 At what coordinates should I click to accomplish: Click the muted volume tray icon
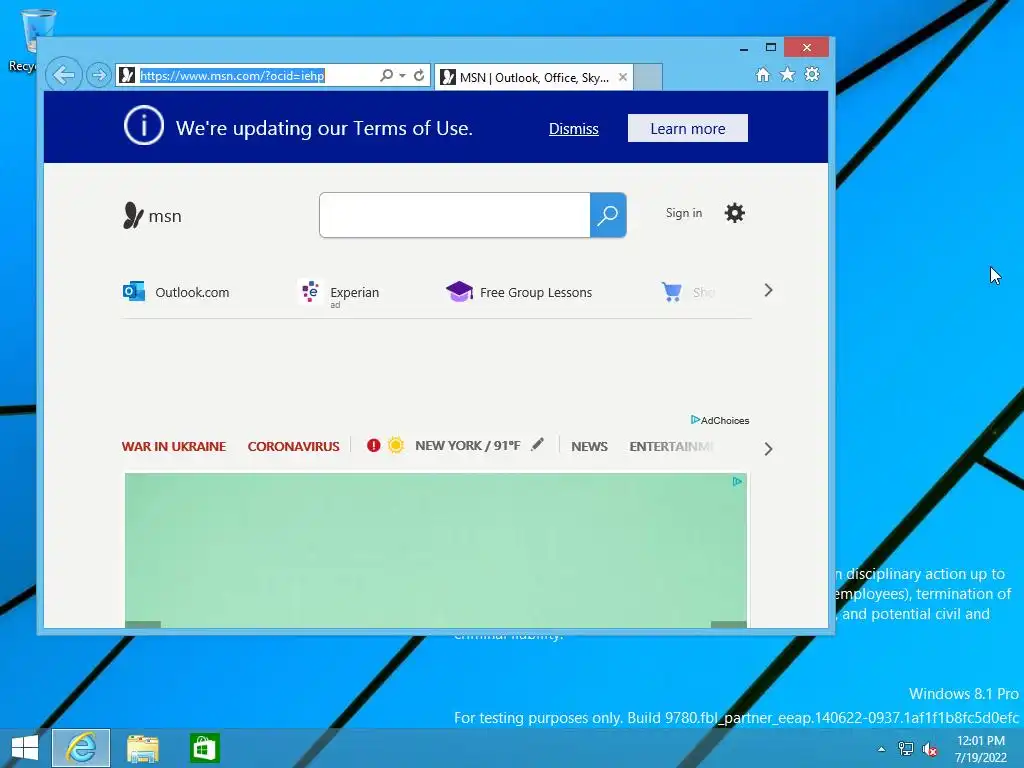click(x=930, y=750)
